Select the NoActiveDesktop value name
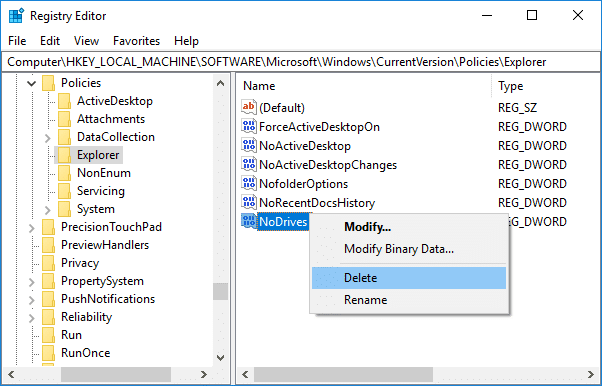The height and width of the screenshot is (386, 602). click(x=305, y=146)
